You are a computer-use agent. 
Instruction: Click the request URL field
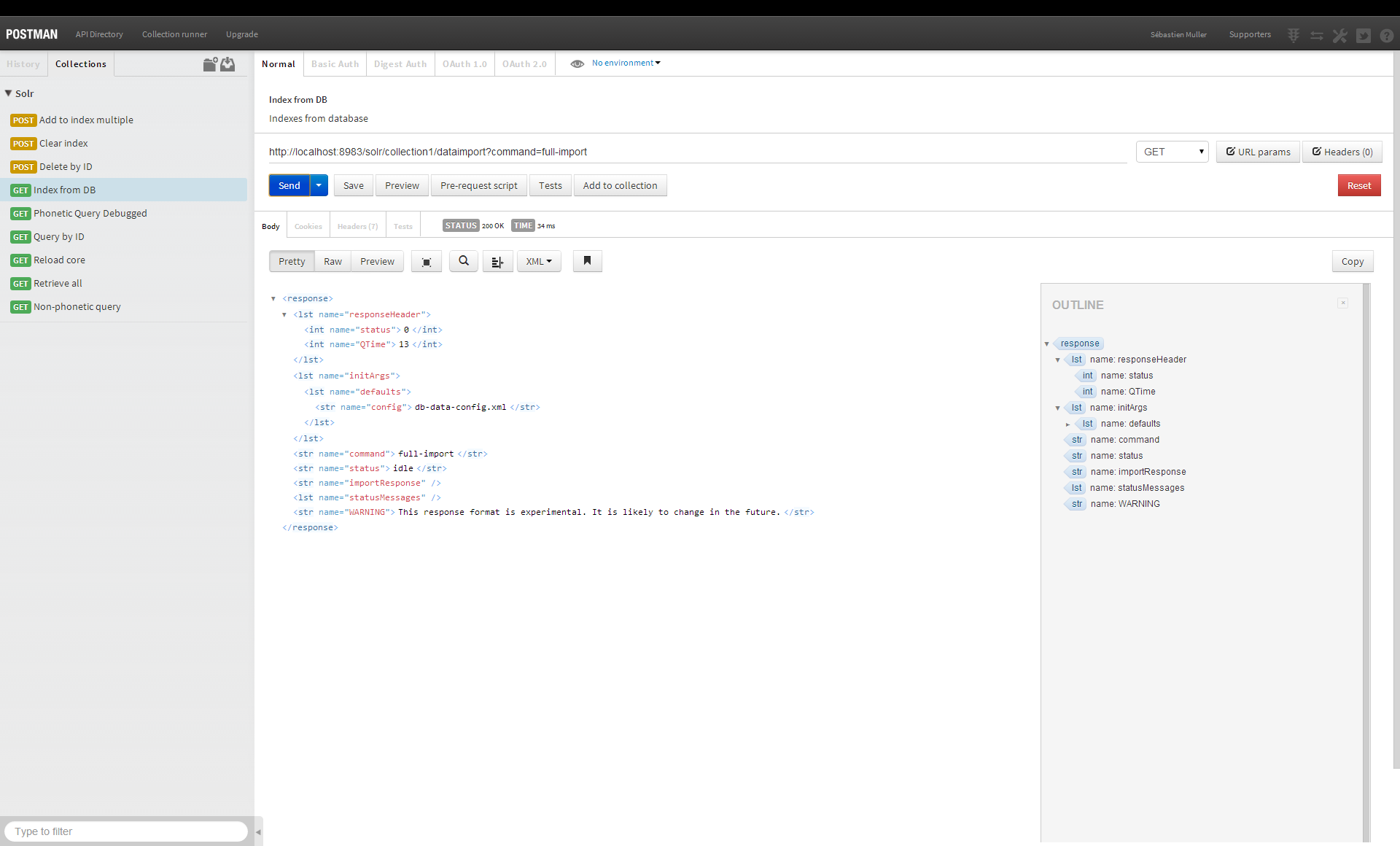[698, 152]
